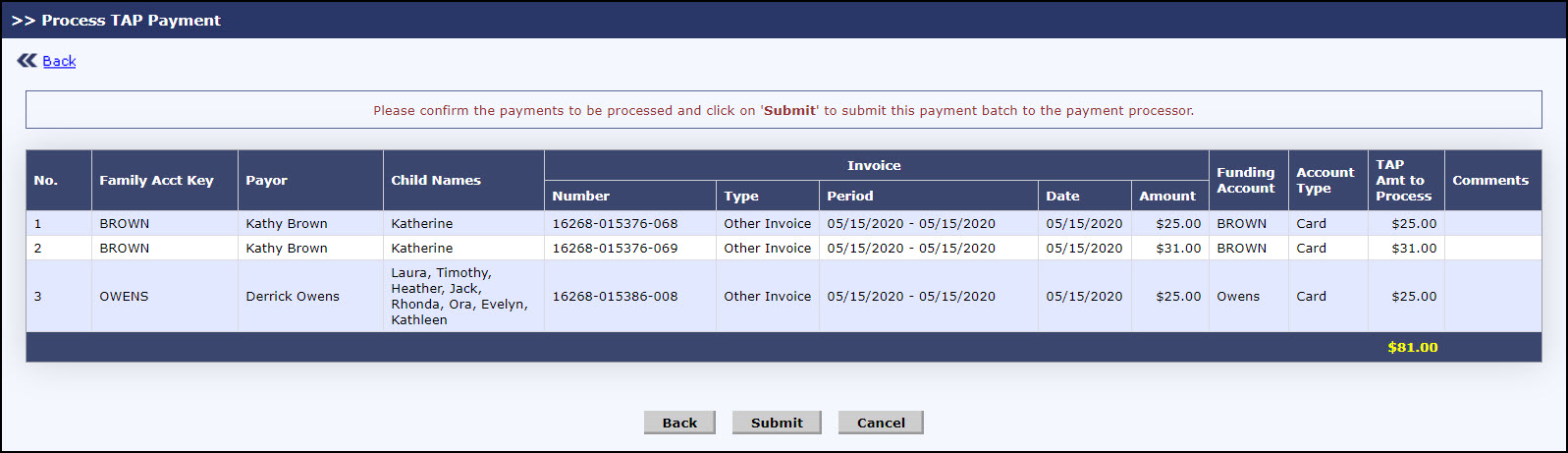Image resolution: width=1568 pixels, height=453 pixels.
Task: Submit the payment batch
Action: 776,423
